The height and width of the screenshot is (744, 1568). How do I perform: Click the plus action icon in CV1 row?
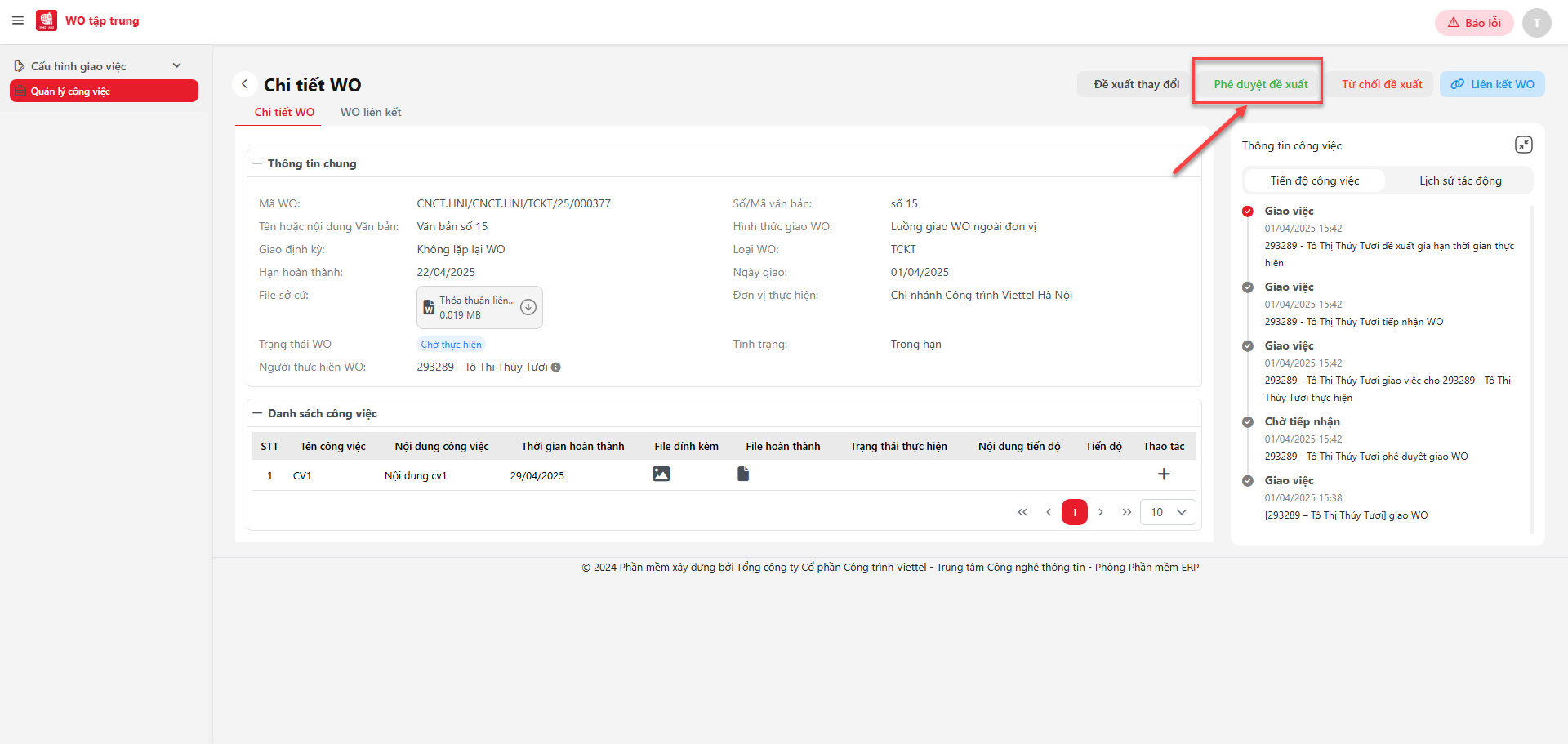tap(1164, 474)
